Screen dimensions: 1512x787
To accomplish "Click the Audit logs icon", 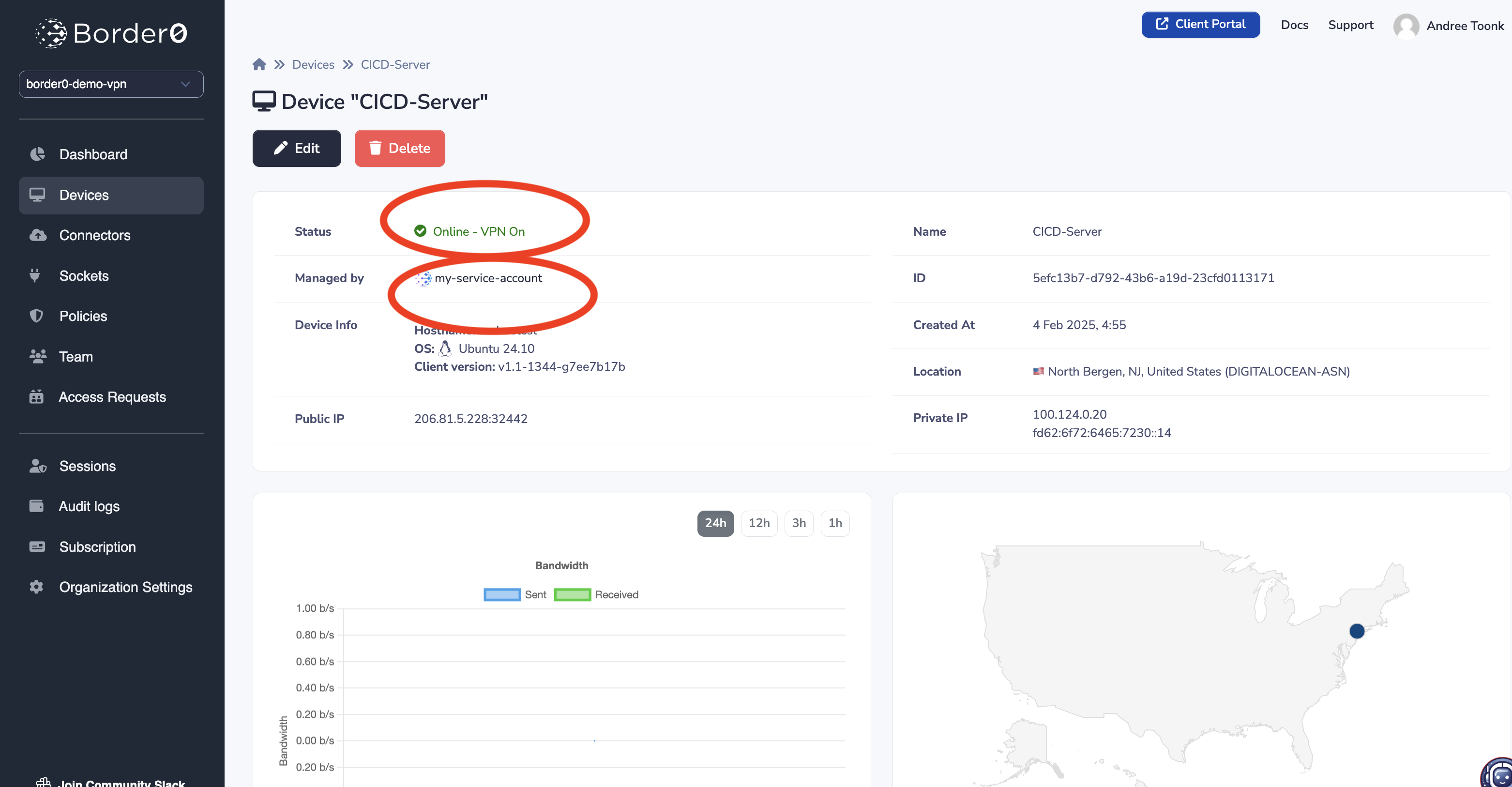I will tap(36, 506).
